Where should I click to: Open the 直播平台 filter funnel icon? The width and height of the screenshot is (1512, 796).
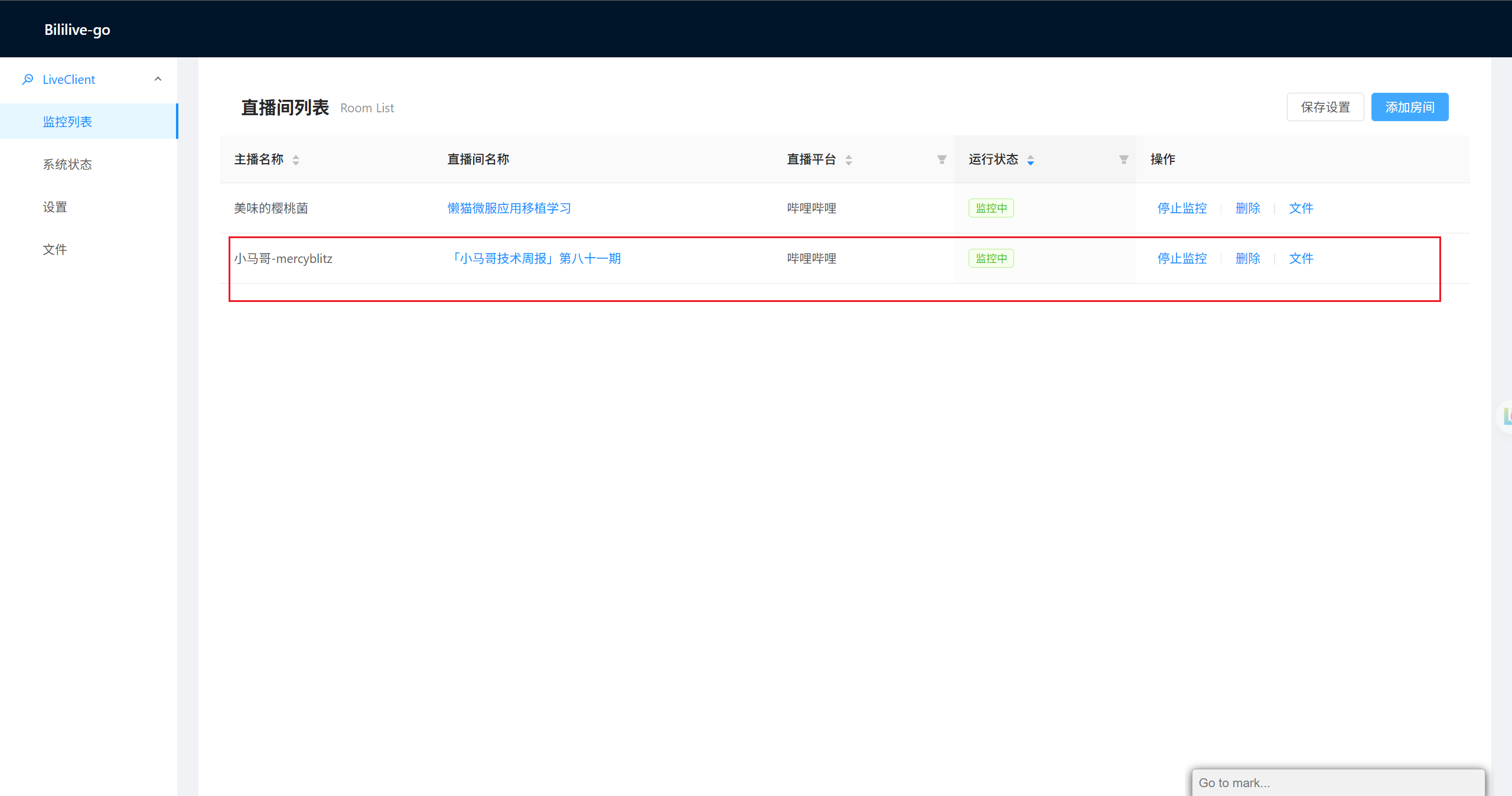tap(942, 160)
